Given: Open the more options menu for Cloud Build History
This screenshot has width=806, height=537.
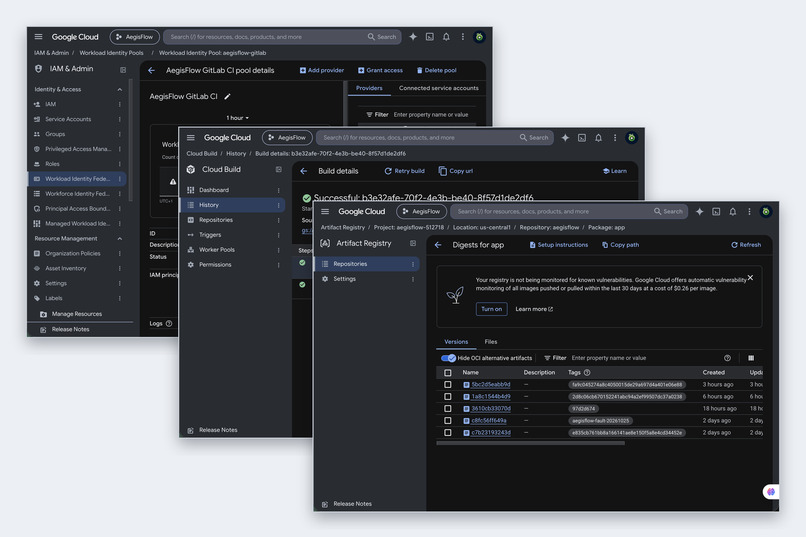Looking at the screenshot, I should (279, 205).
